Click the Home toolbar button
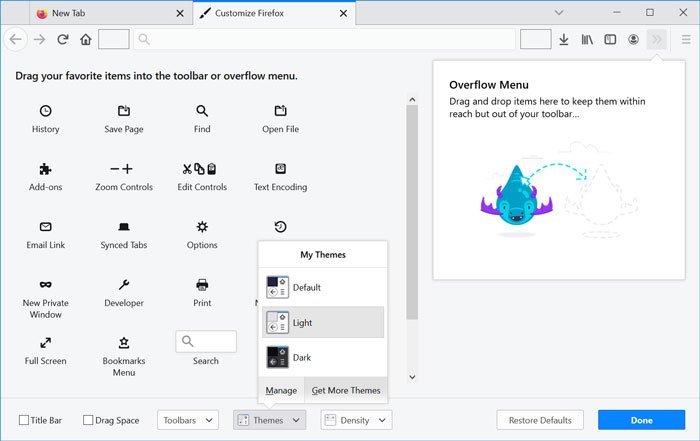Screen dimensions: 700x441 pyautogui.click(x=86, y=40)
